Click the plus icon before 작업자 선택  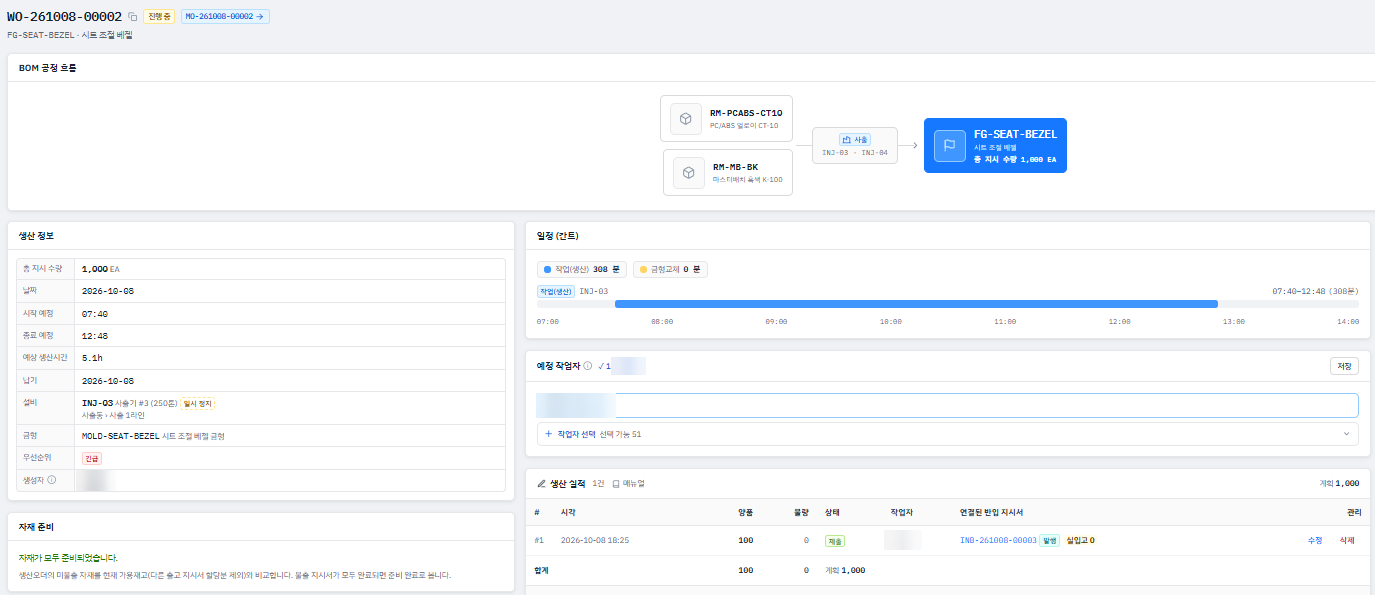[x=548, y=434]
